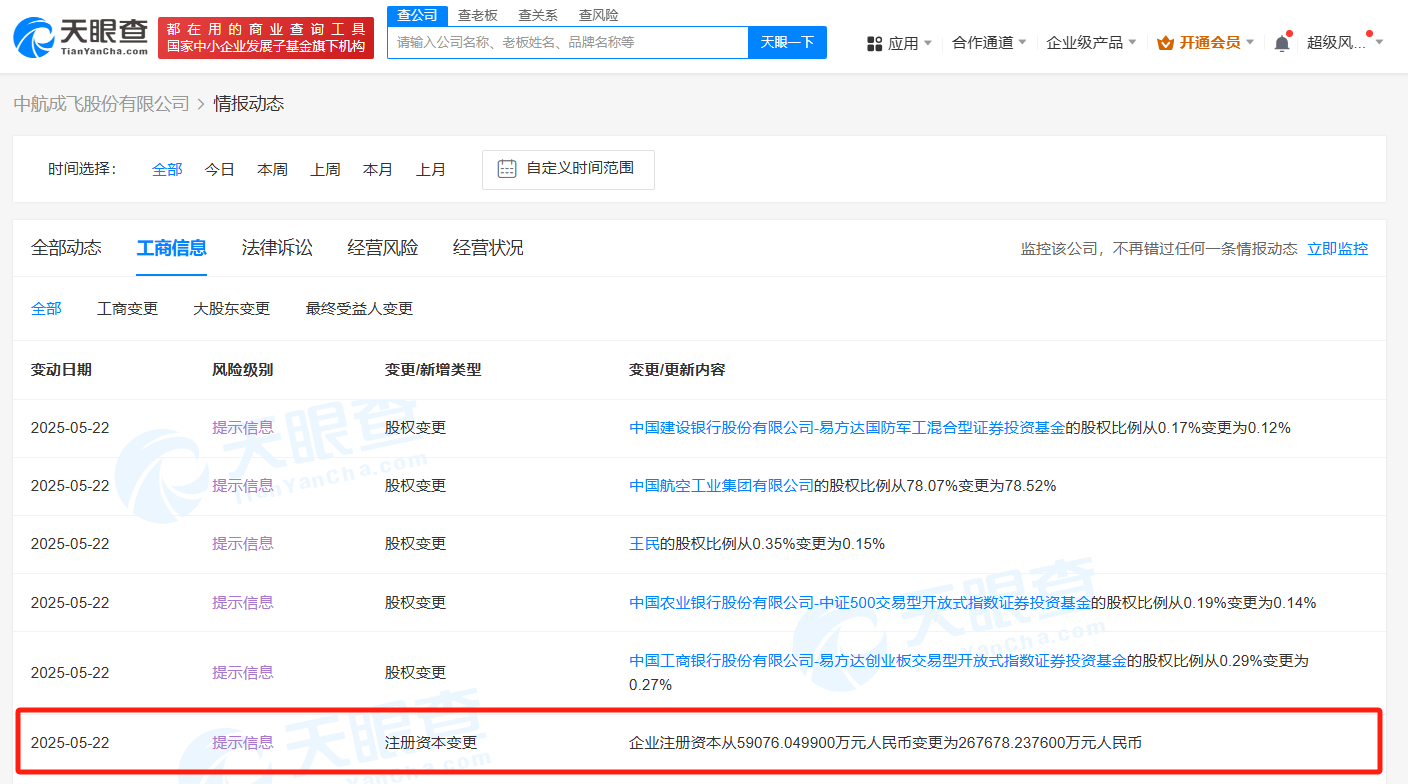Image resolution: width=1408 pixels, height=784 pixels.
Task: Click the 立即监控 link
Action: (x=1337, y=249)
